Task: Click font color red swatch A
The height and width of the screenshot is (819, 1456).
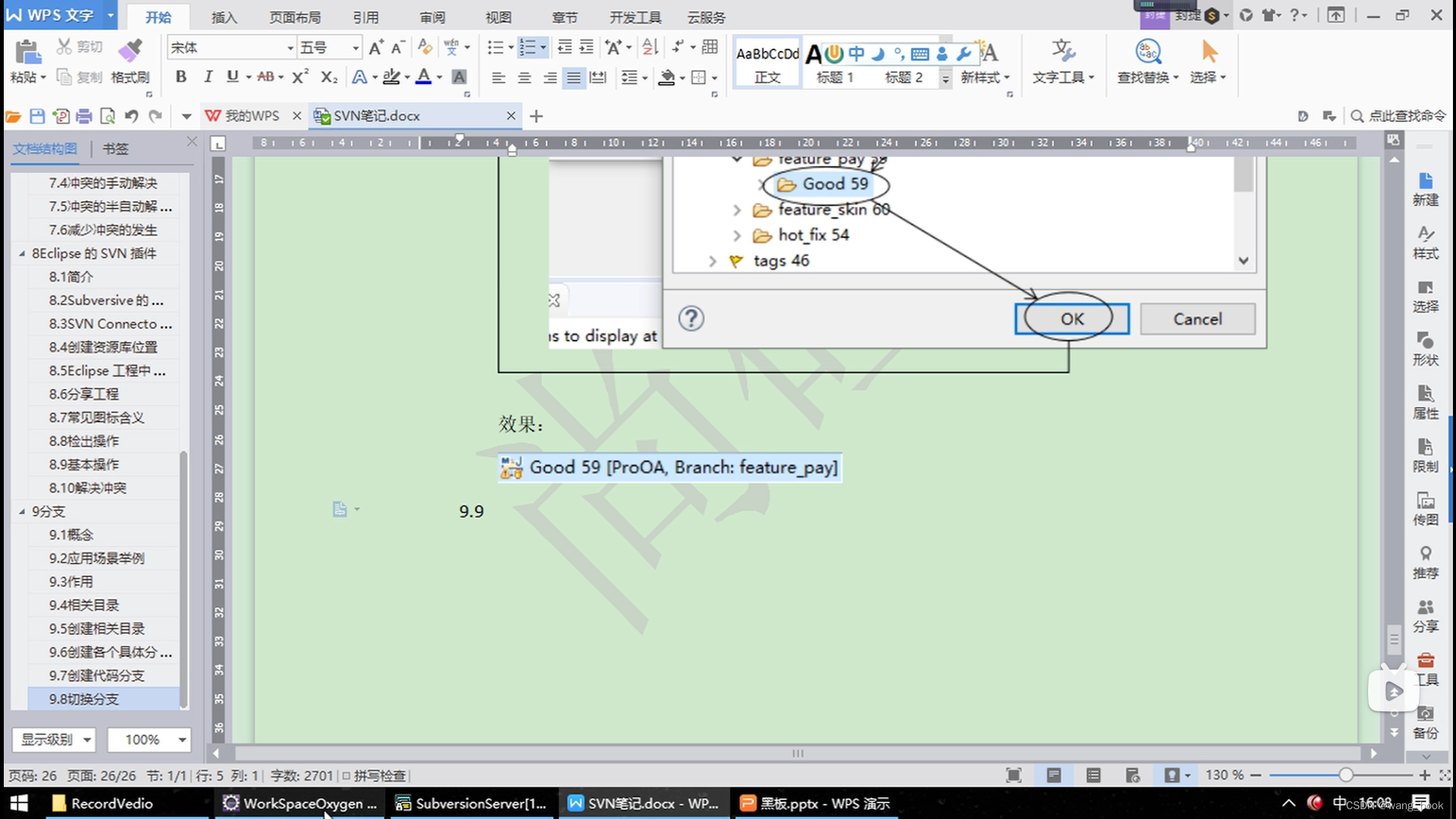Action: pos(424,77)
